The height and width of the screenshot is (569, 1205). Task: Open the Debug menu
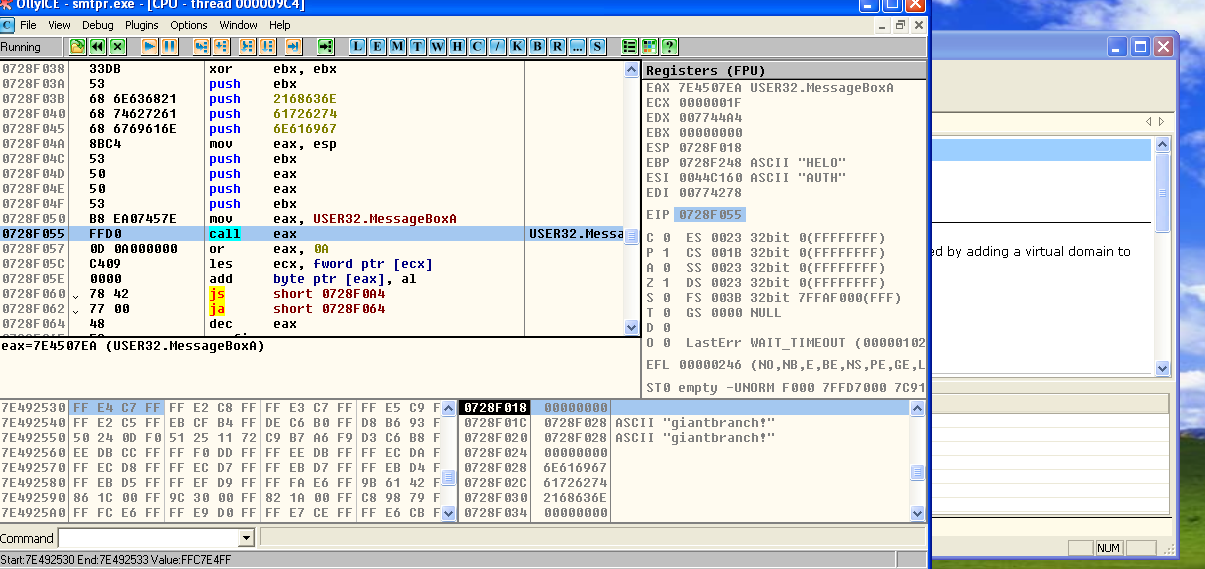coord(97,25)
